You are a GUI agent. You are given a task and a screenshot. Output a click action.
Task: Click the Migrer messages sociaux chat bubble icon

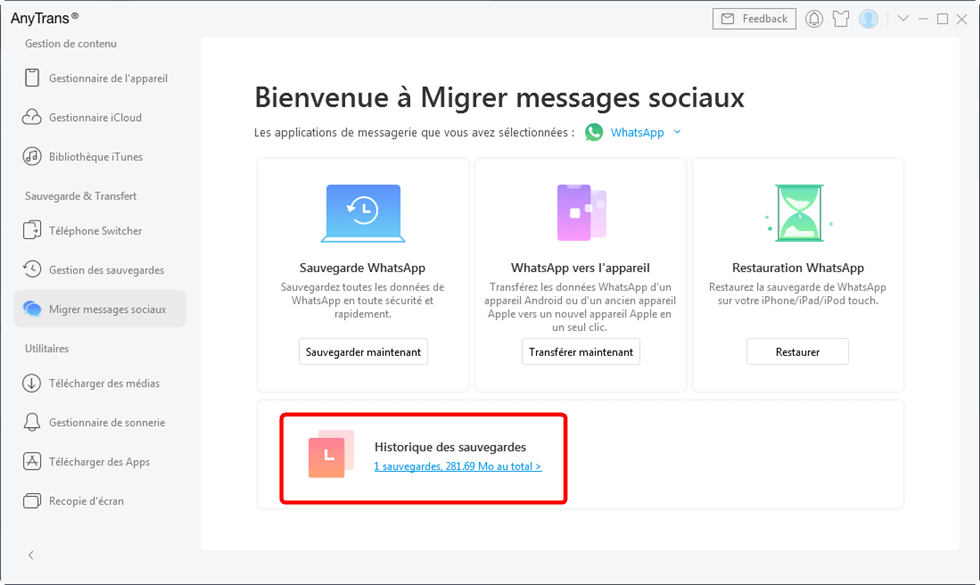point(32,309)
